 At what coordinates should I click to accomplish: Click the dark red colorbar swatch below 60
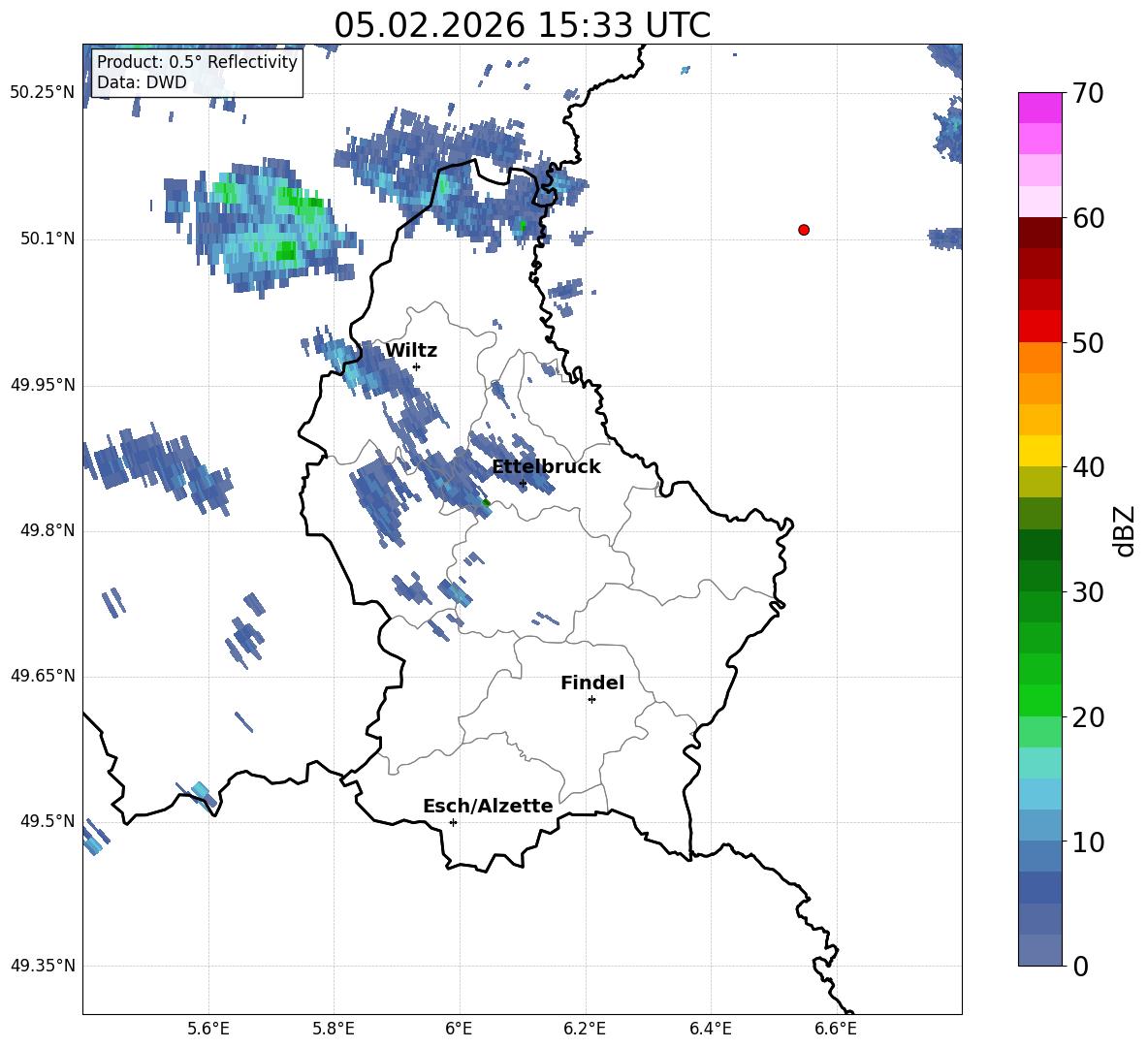(x=1039, y=233)
